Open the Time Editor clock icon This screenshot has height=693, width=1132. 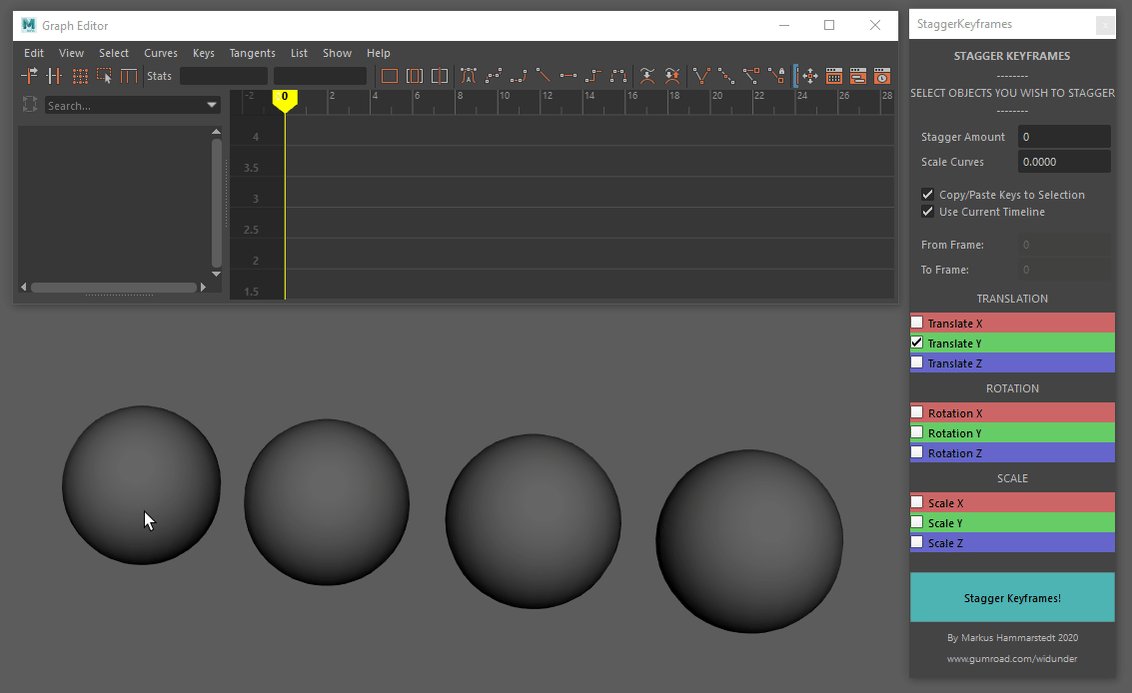point(881,76)
